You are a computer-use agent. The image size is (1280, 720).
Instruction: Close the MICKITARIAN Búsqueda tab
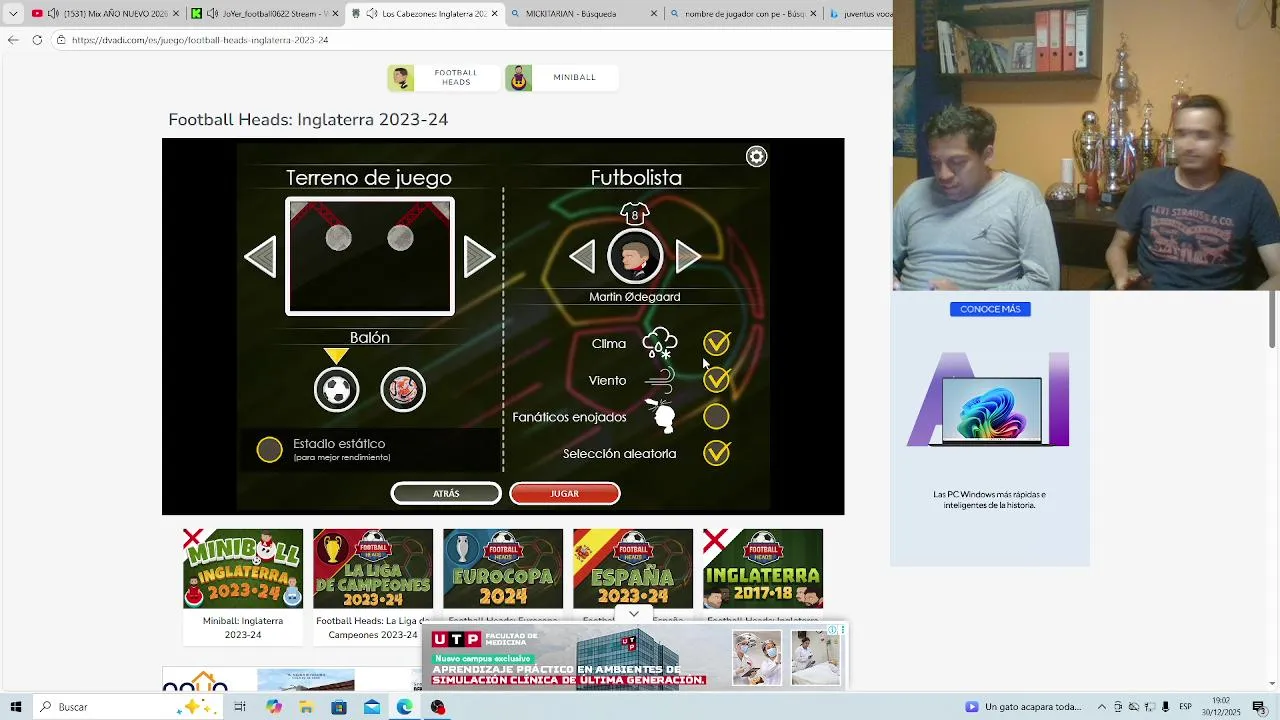pyautogui.click(x=654, y=13)
